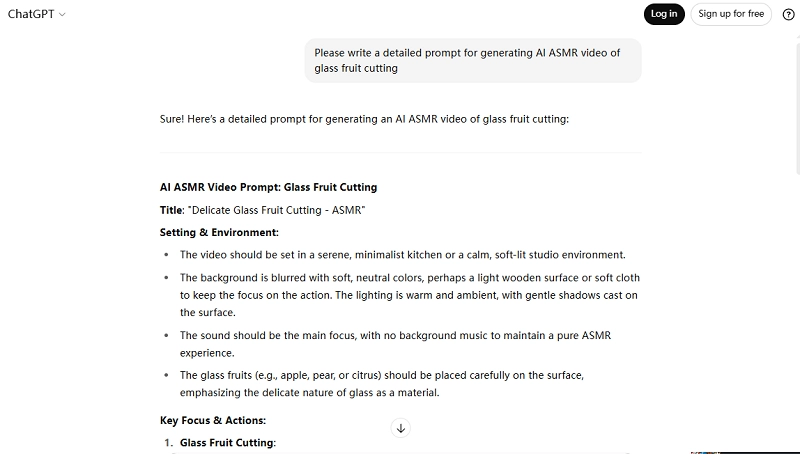Click the numbered "Glass Fruit Cutting" item

coord(227,443)
